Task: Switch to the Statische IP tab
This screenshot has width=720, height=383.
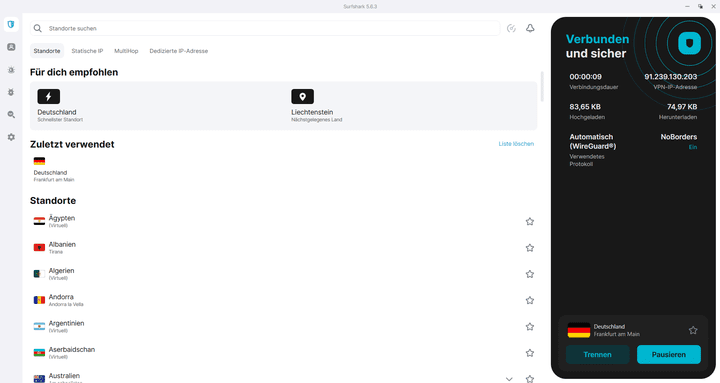Action: click(87, 51)
